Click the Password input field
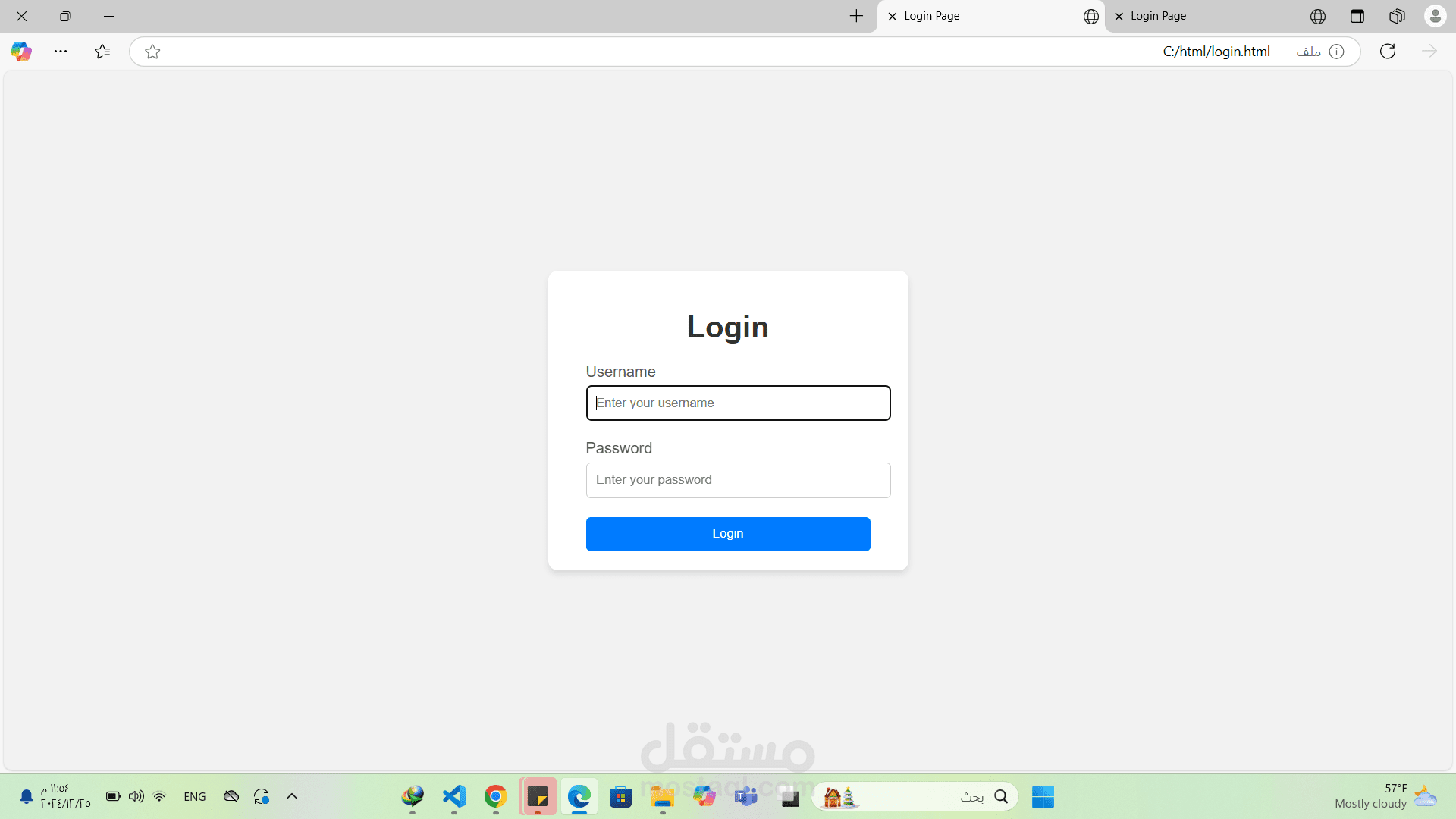Image resolution: width=1456 pixels, height=819 pixels. pyautogui.click(x=738, y=480)
